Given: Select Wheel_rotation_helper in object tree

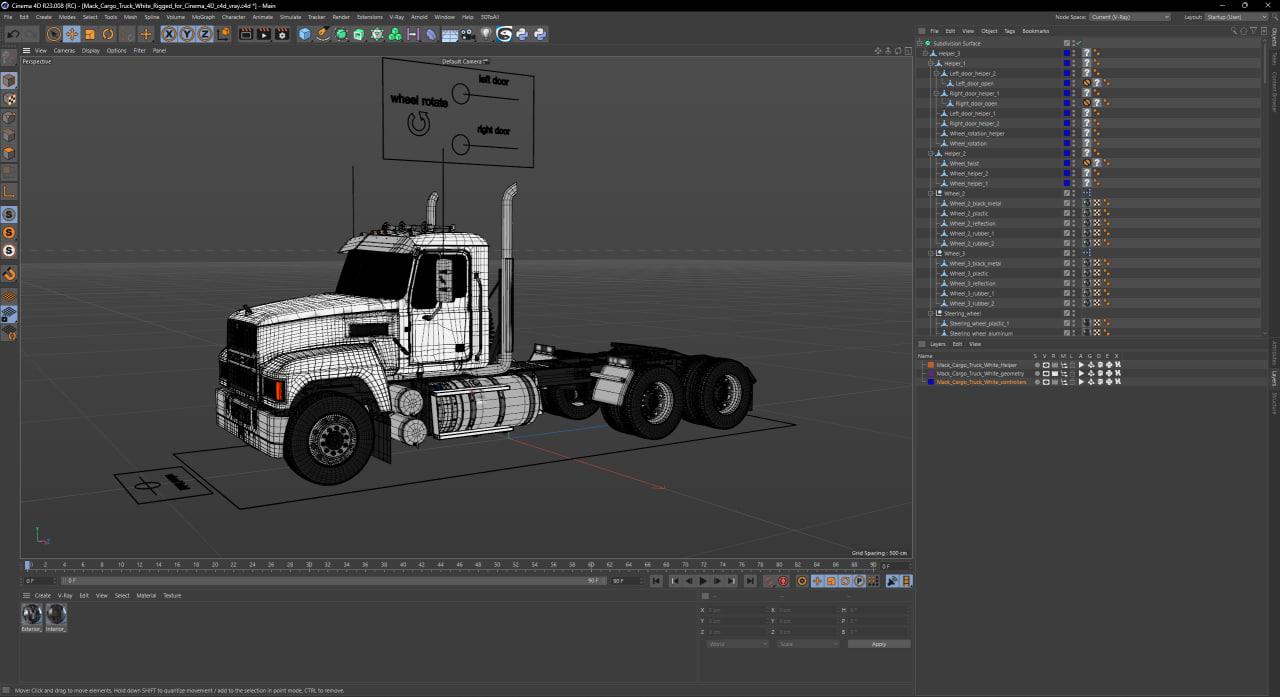Looking at the screenshot, I should [x=977, y=133].
